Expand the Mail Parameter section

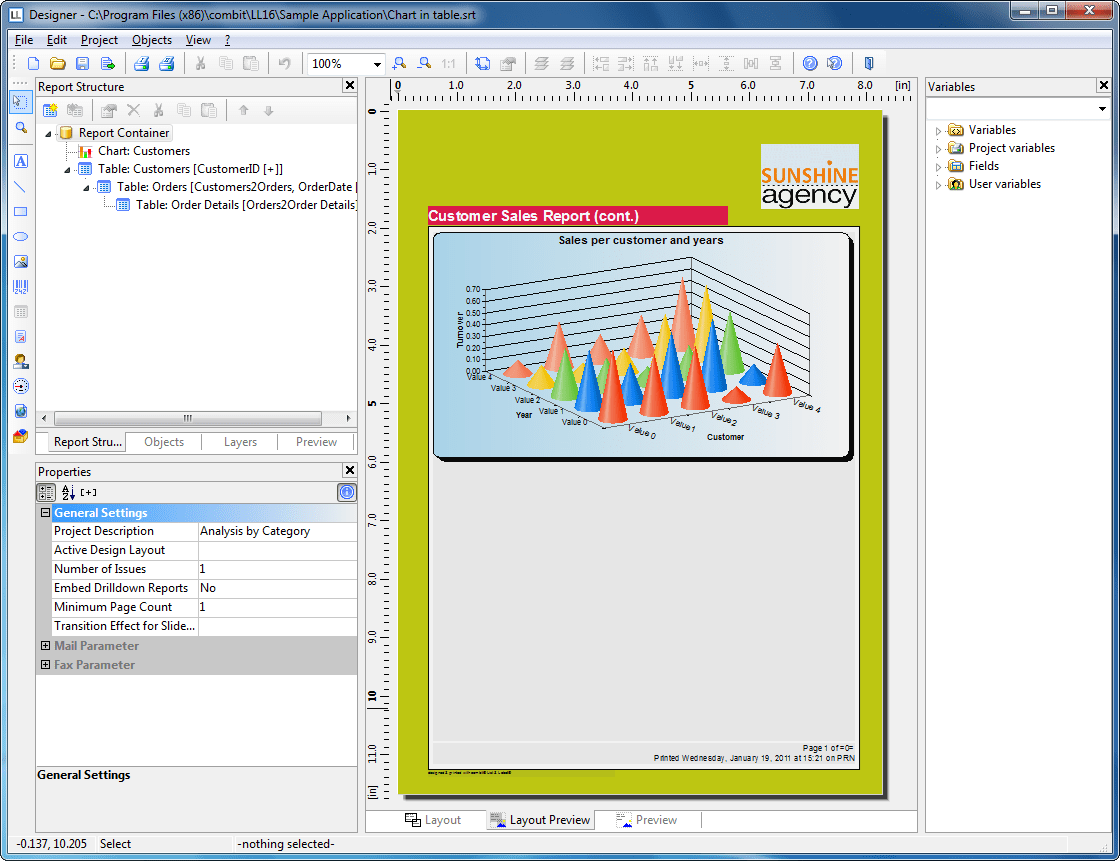[45, 646]
